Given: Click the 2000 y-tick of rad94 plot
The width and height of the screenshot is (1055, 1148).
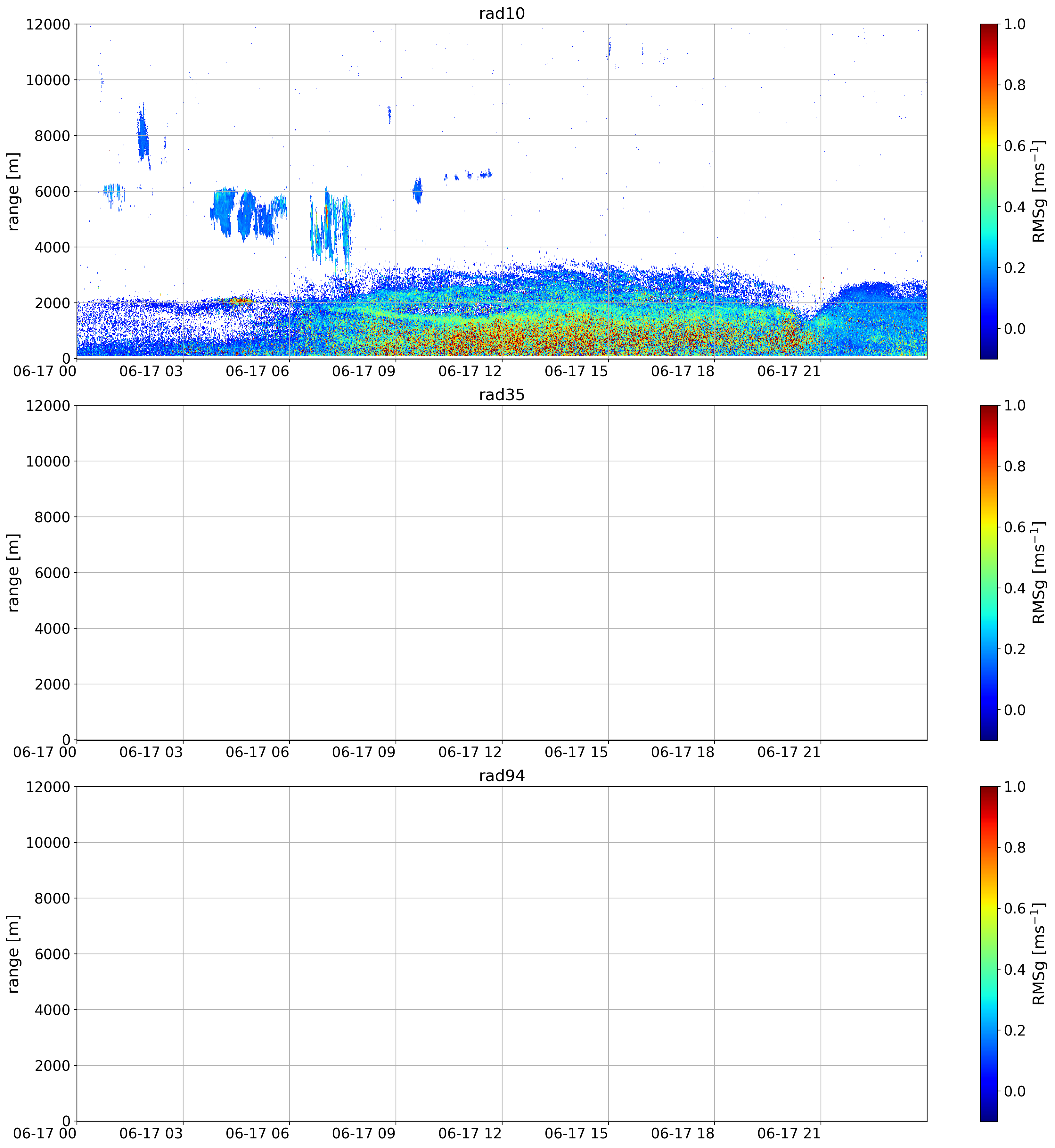Looking at the screenshot, I should click(x=53, y=1066).
